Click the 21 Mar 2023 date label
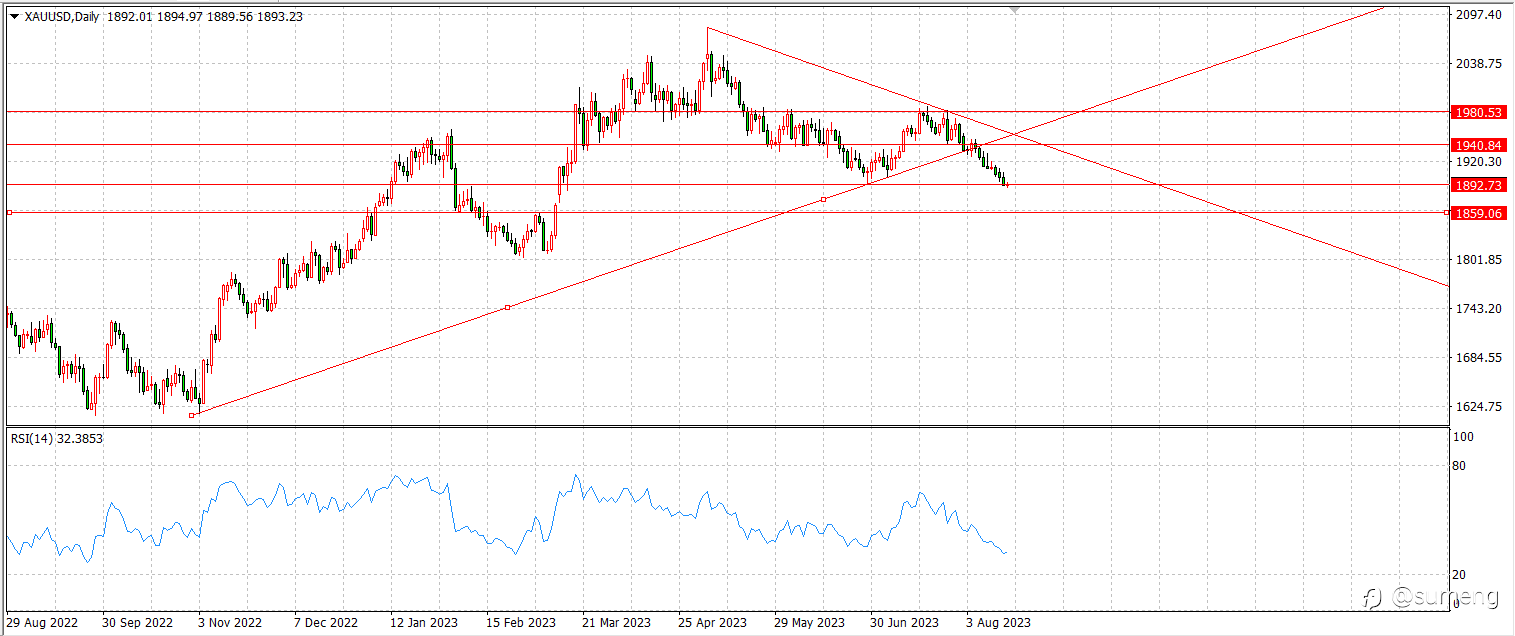 click(x=615, y=622)
